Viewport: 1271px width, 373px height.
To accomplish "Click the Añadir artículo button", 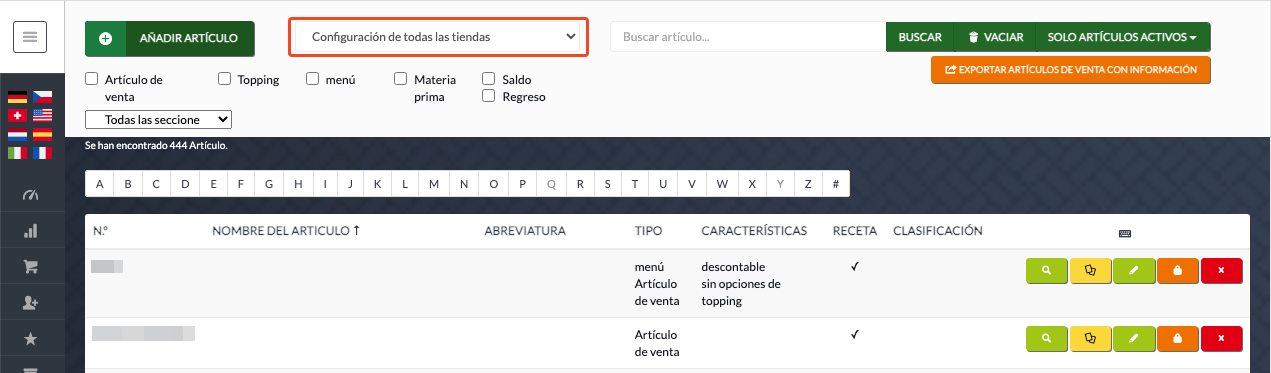I will [170, 38].
